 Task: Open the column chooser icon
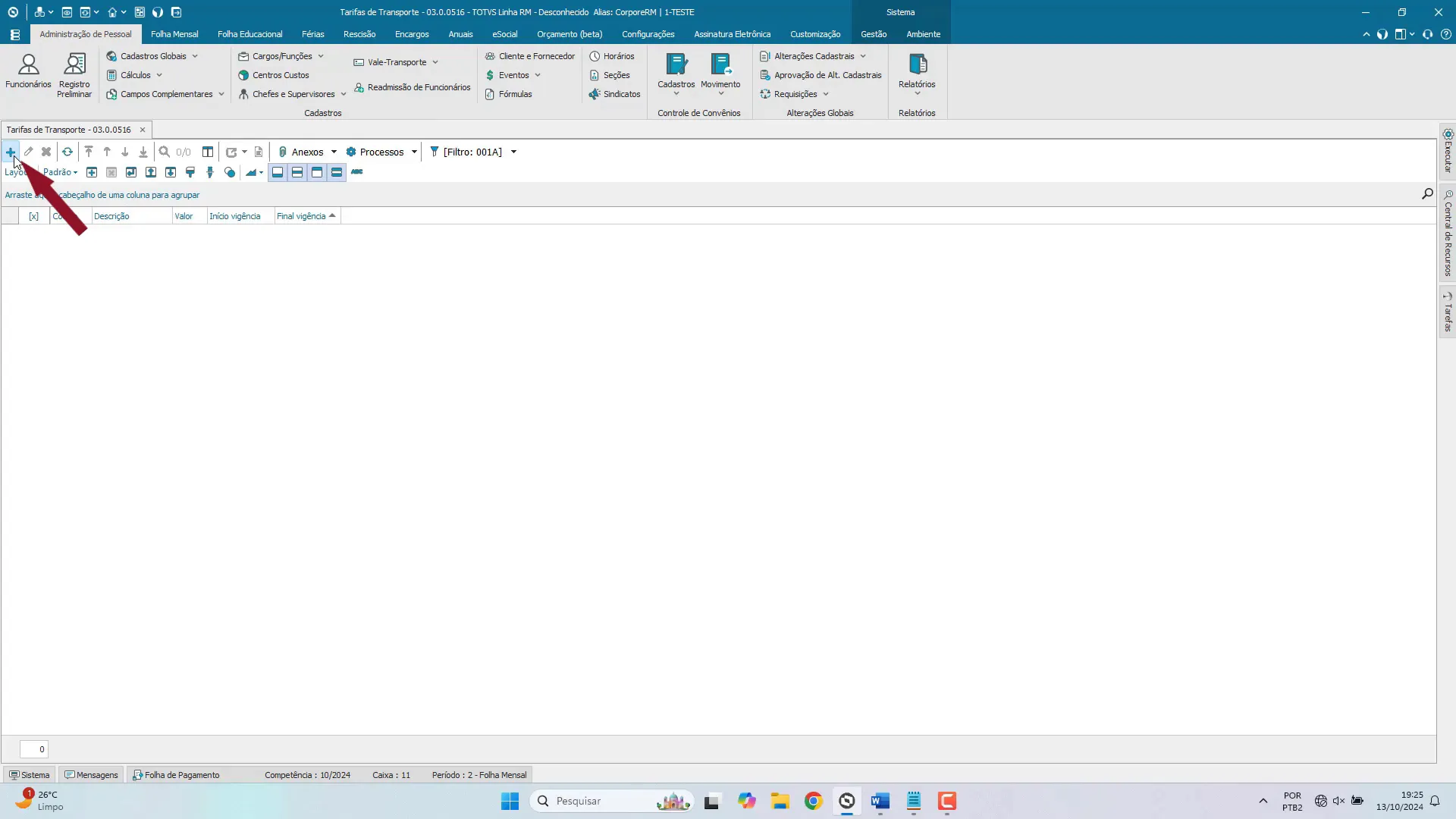(x=208, y=152)
